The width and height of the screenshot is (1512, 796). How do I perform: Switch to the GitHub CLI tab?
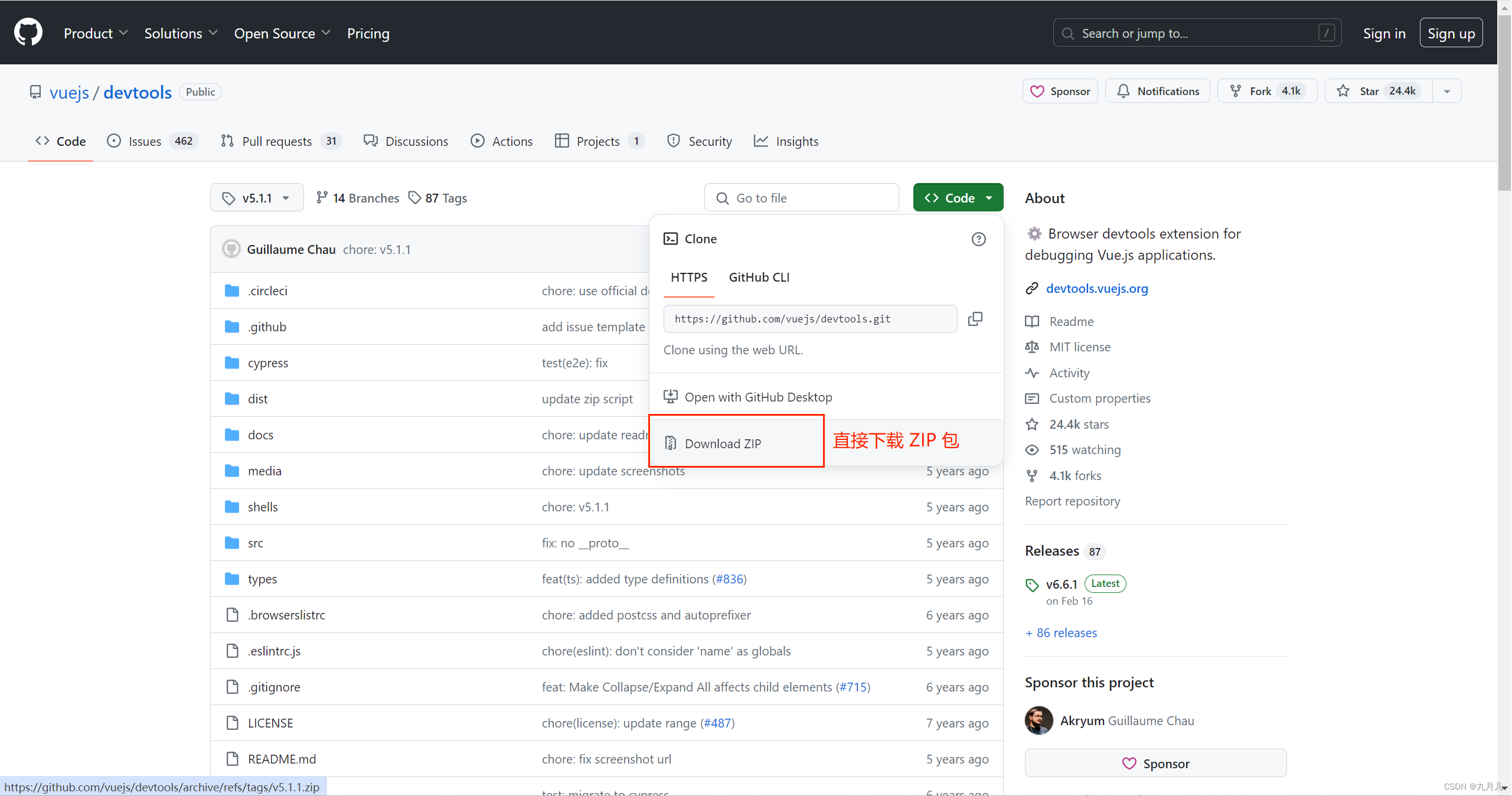[x=759, y=277]
